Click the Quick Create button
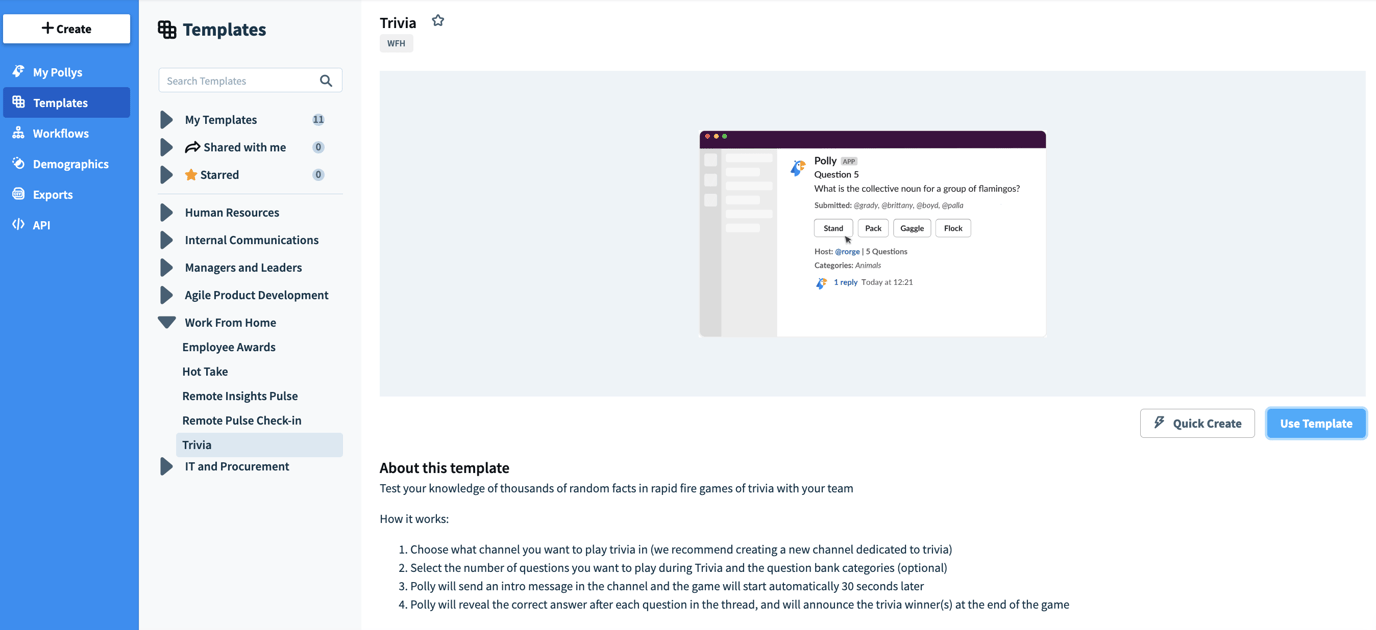 (x=1197, y=423)
